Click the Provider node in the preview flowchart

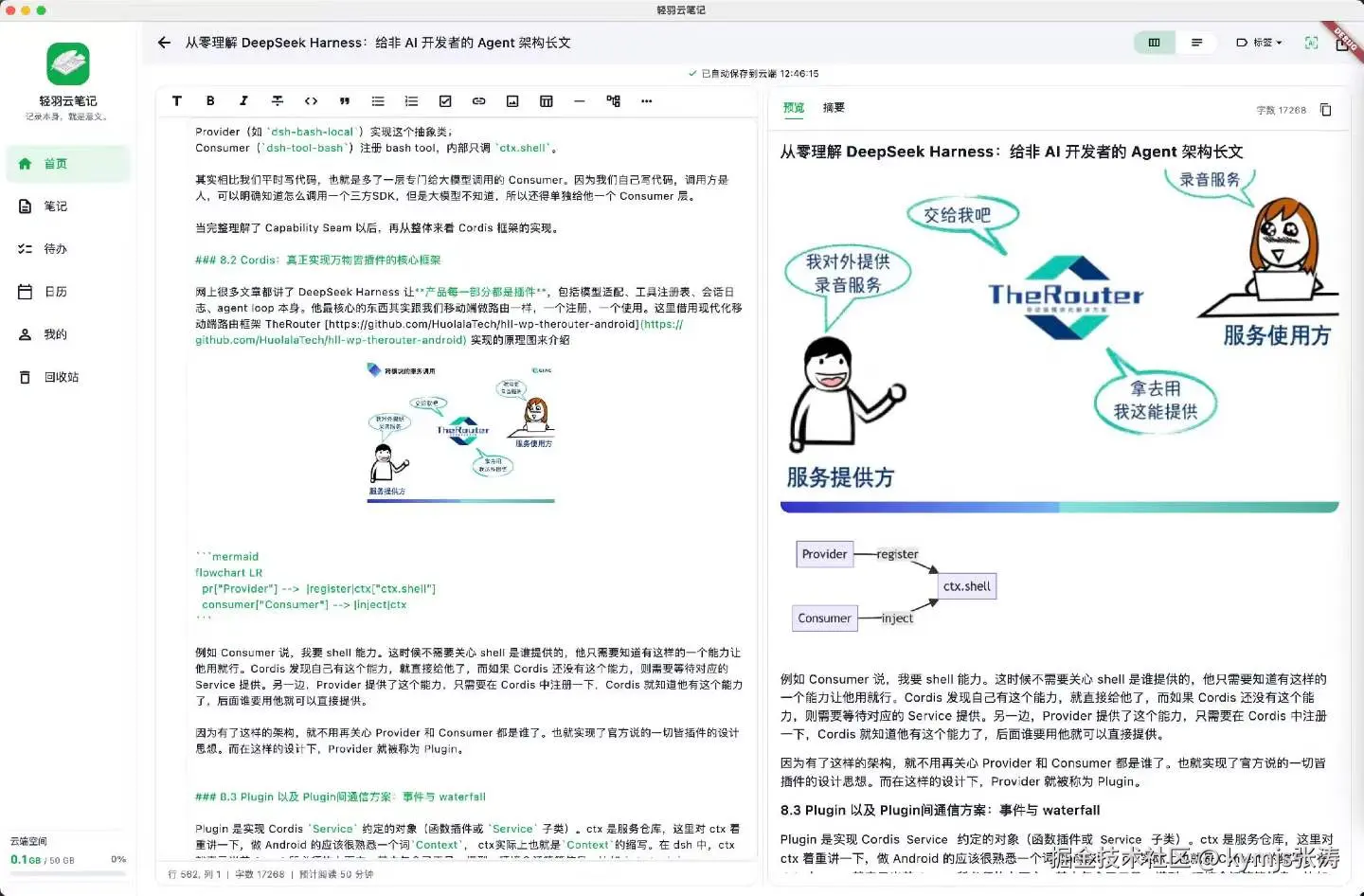(824, 554)
